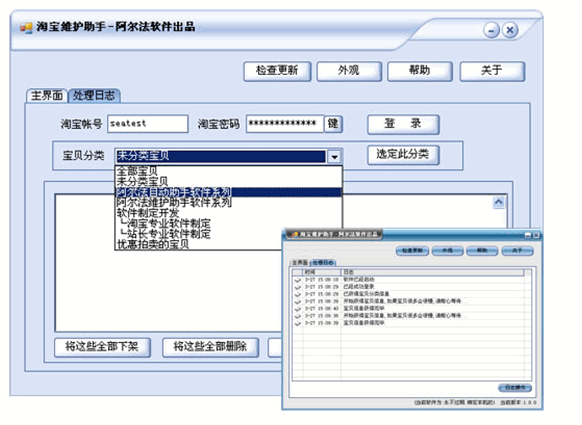The image size is (582, 425).
Task: Select 阿尔法维护助手软件系列 list option
Action: [x=228, y=203]
